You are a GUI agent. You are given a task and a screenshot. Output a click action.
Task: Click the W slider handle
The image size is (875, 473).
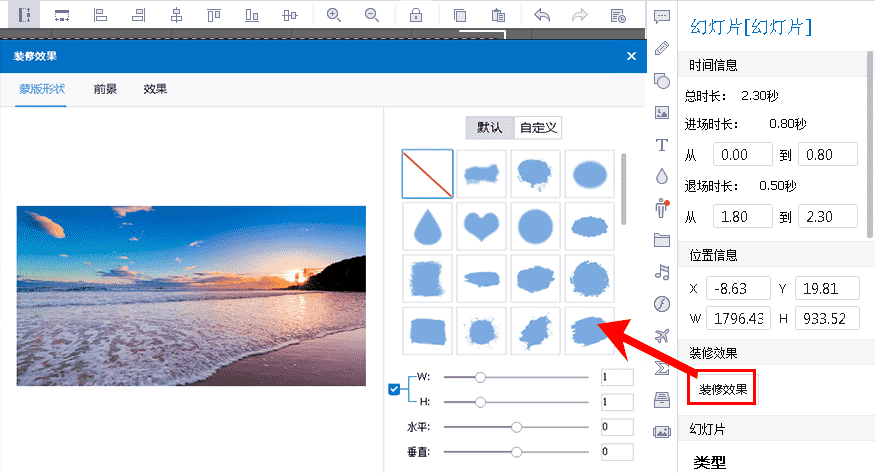[480, 378]
